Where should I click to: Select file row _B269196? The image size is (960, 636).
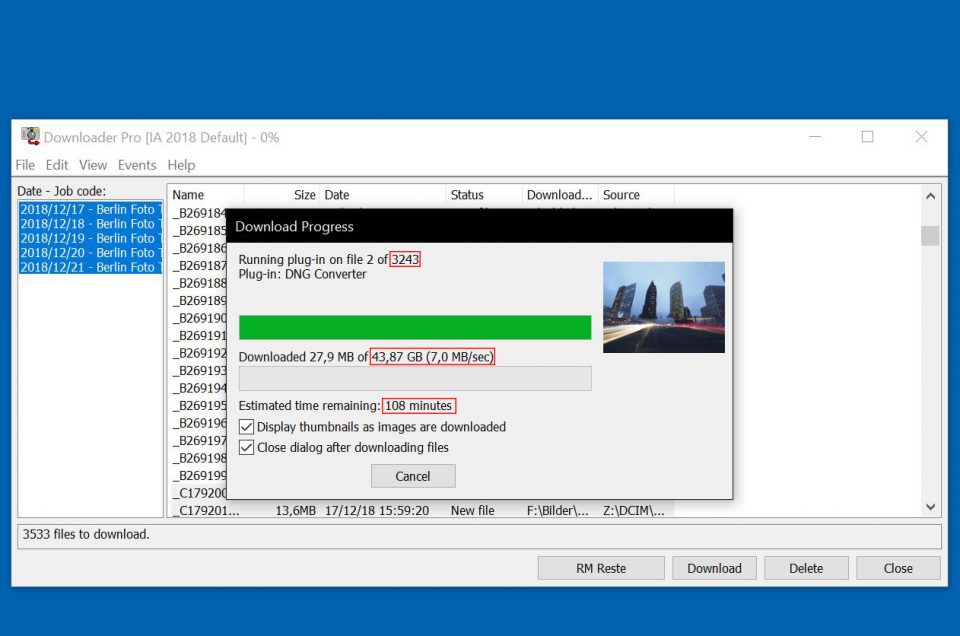(200, 423)
